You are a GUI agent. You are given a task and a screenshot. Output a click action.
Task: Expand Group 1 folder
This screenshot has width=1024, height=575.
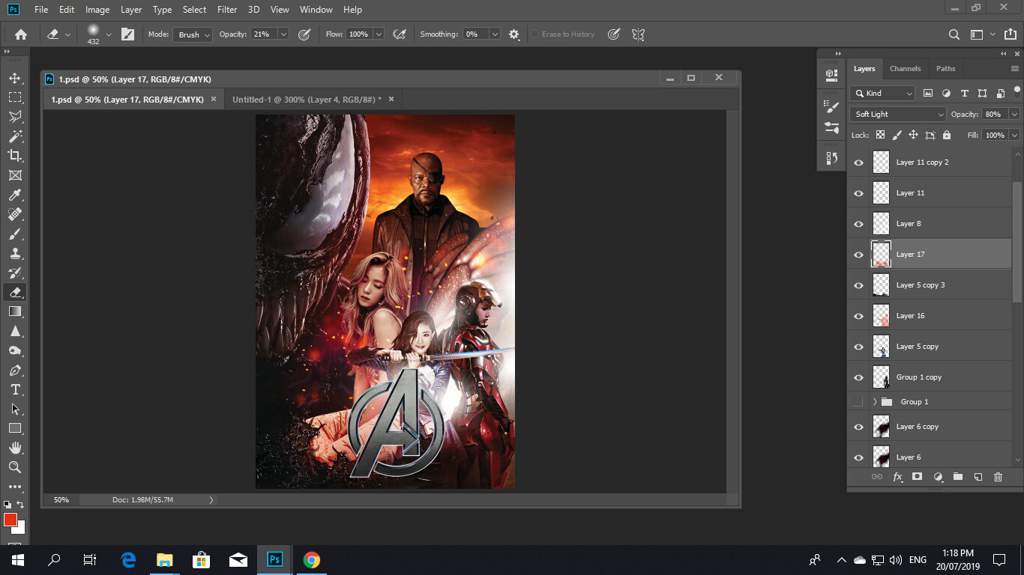tap(875, 402)
